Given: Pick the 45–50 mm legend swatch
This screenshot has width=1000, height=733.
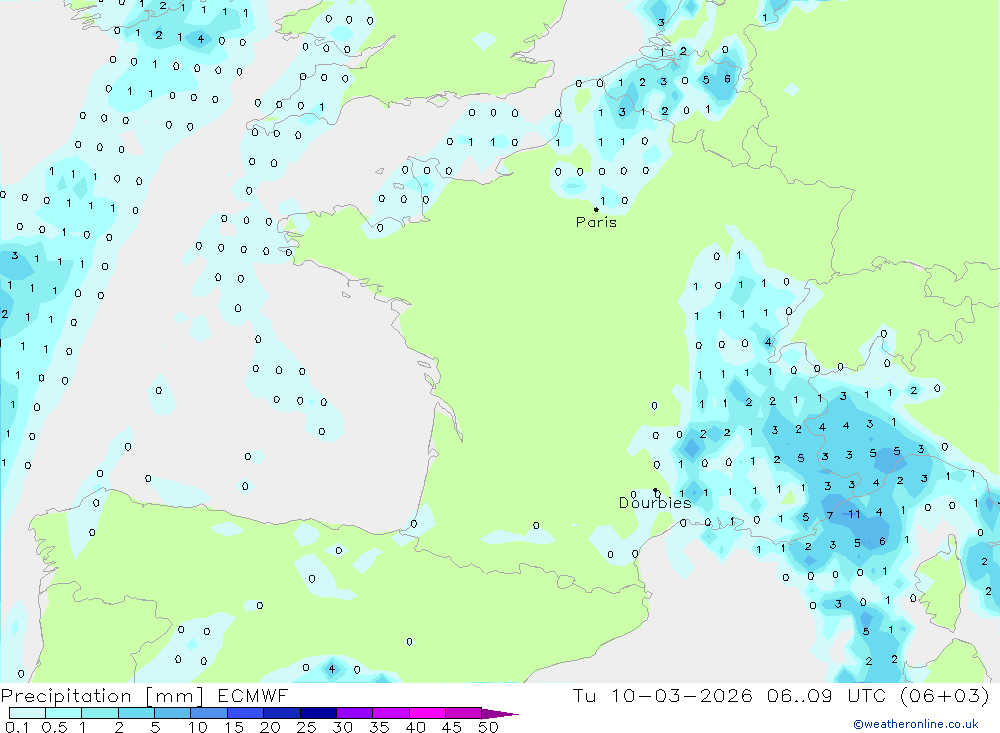Looking at the screenshot, I should [x=464, y=713].
